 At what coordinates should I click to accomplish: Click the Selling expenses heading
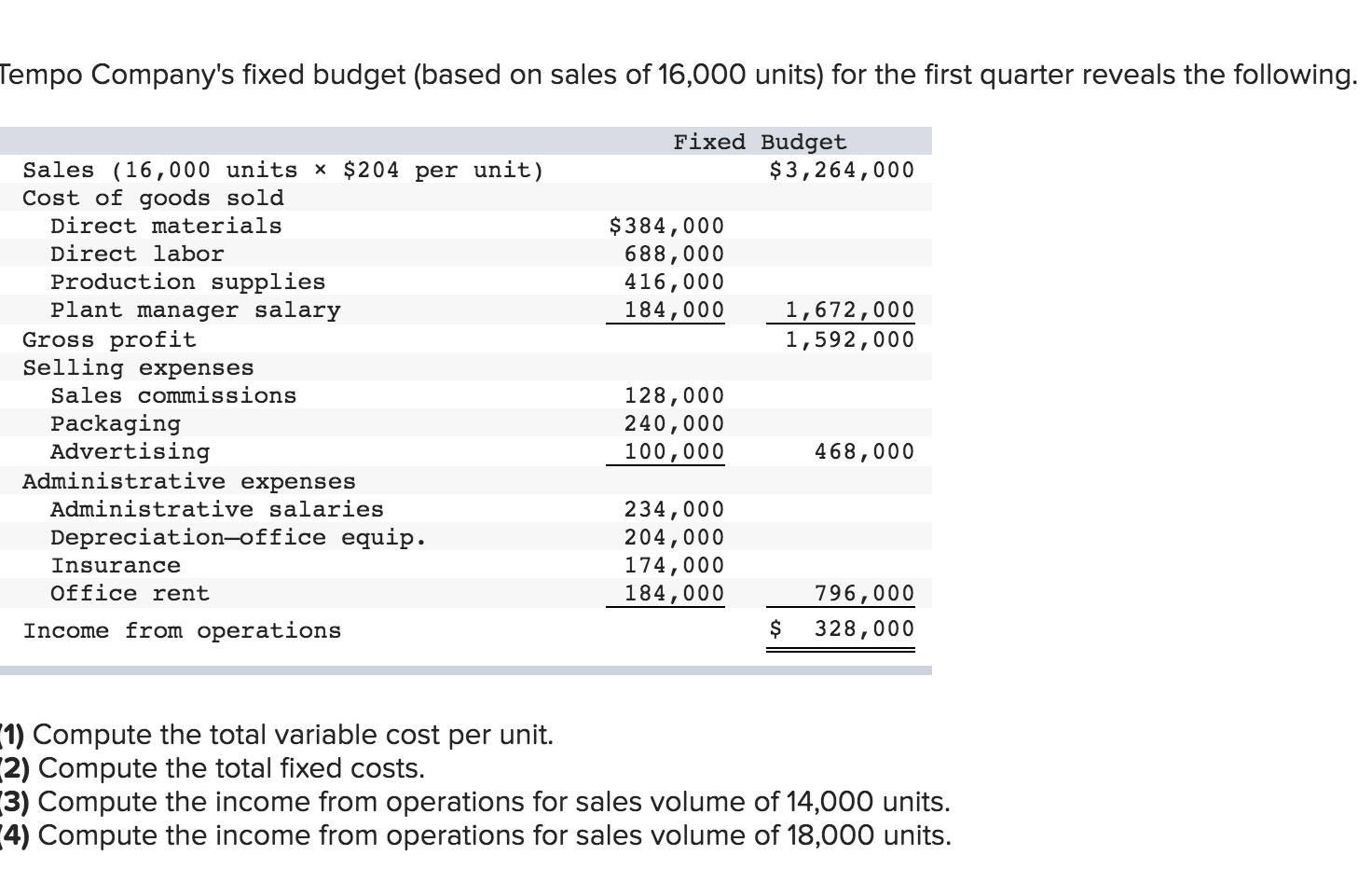click(x=138, y=367)
